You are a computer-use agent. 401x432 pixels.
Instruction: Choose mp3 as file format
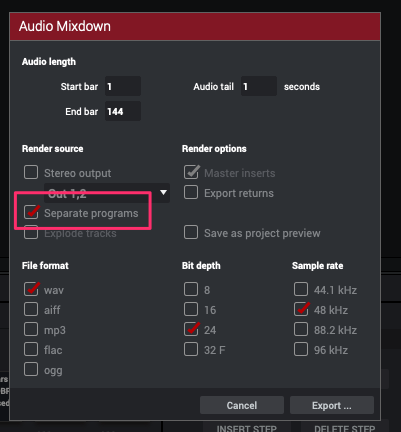point(31,329)
